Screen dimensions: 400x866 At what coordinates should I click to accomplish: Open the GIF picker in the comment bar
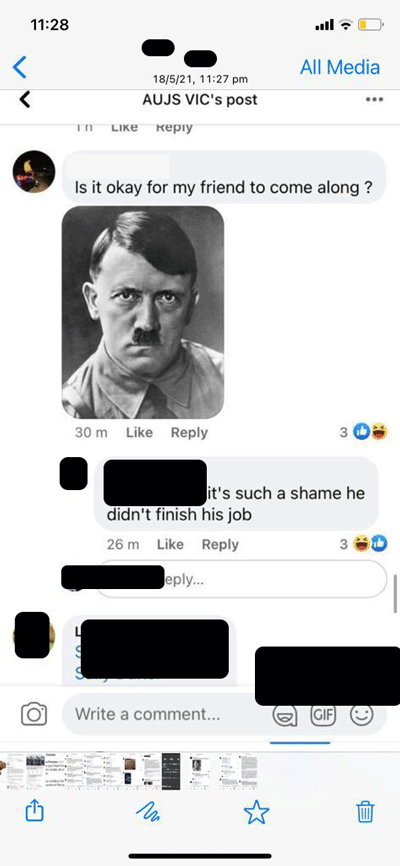coord(323,714)
